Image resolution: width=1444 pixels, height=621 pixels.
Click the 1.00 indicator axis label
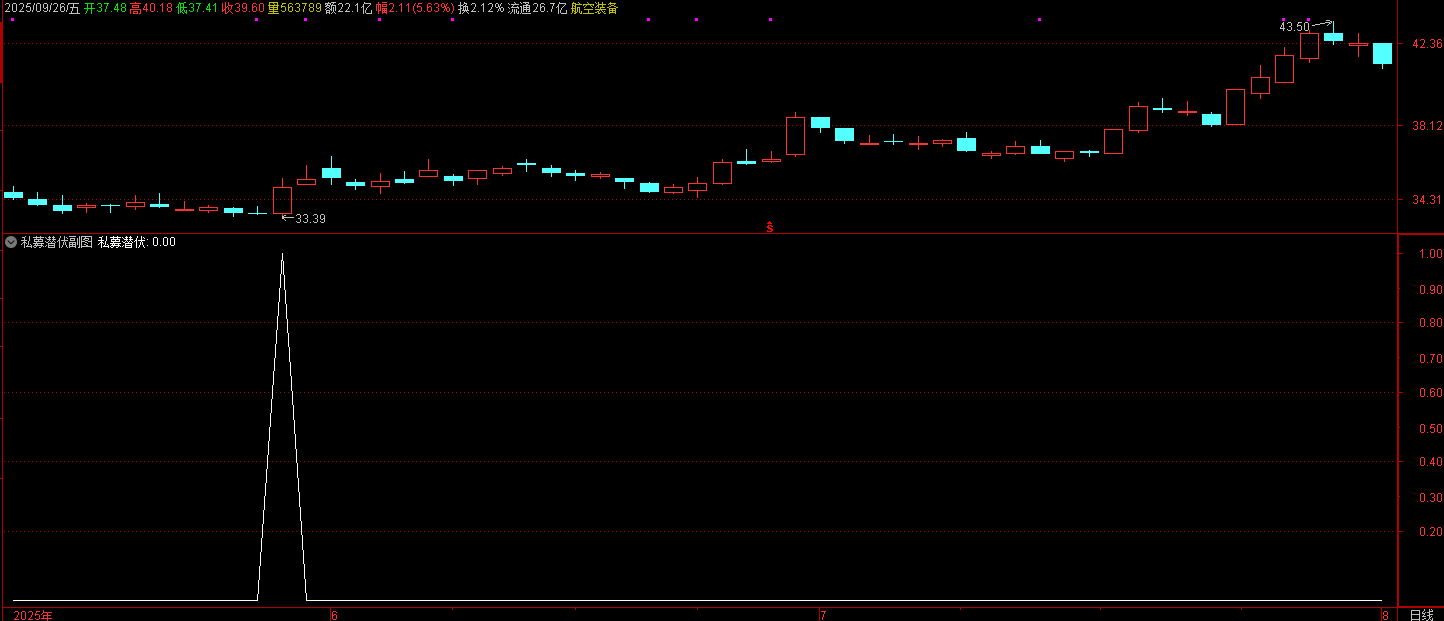(x=1430, y=254)
